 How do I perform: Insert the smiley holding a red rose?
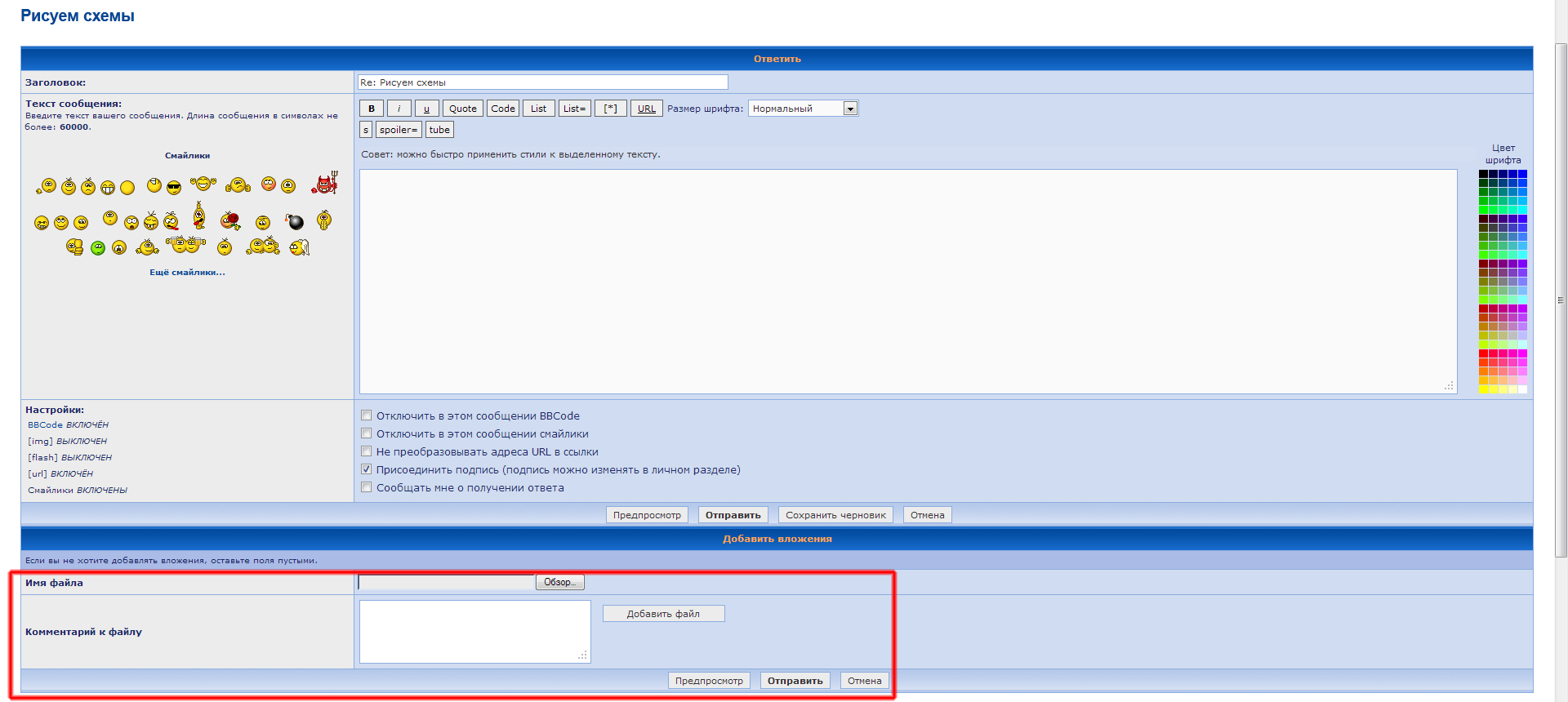click(x=230, y=220)
